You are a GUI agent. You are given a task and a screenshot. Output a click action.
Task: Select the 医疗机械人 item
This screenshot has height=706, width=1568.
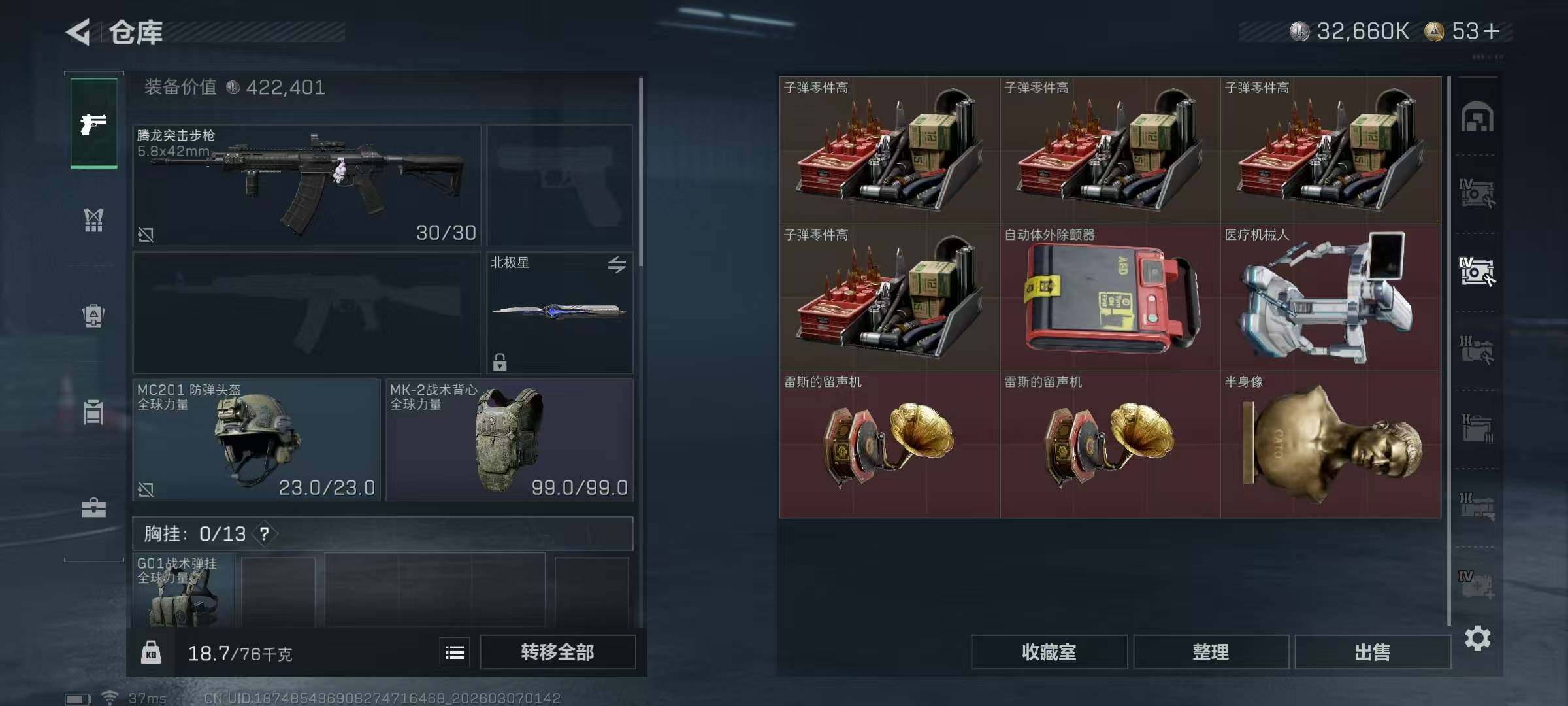coord(1331,297)
